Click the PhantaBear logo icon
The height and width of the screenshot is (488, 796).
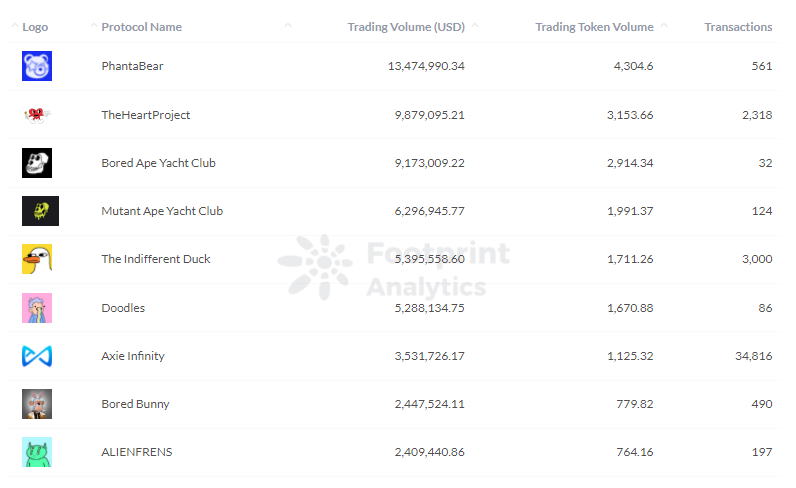(x=37, y=66)
